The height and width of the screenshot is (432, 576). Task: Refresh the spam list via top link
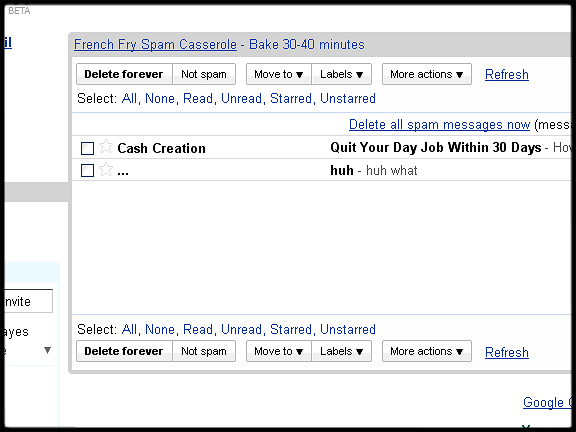pos(507,75)
